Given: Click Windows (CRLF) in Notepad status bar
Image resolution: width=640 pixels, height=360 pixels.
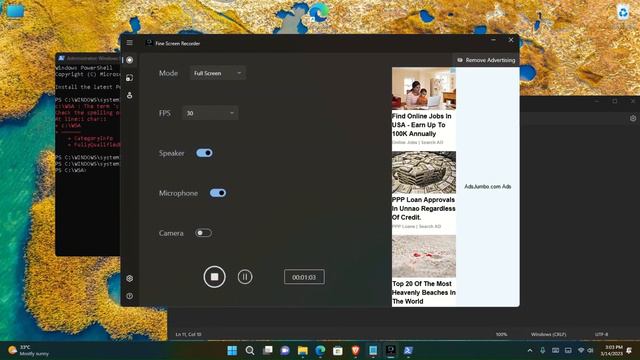Looking at the screenshot, I should coord(548,334).
